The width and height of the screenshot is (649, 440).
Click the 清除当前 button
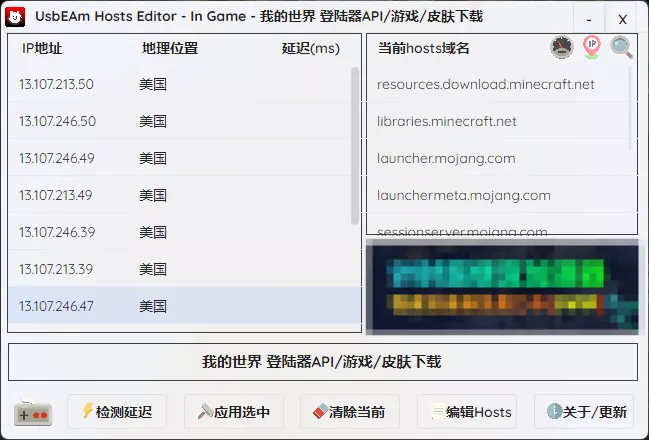[x=350, y=412]
